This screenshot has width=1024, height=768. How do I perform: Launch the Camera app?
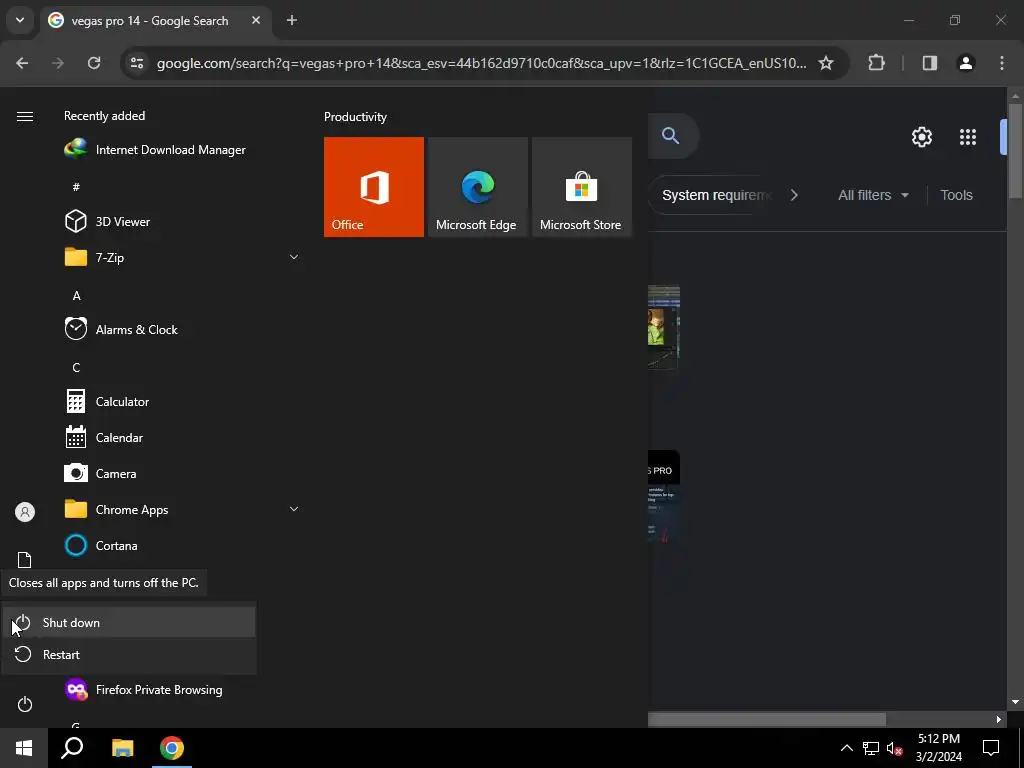click(101, 473)
